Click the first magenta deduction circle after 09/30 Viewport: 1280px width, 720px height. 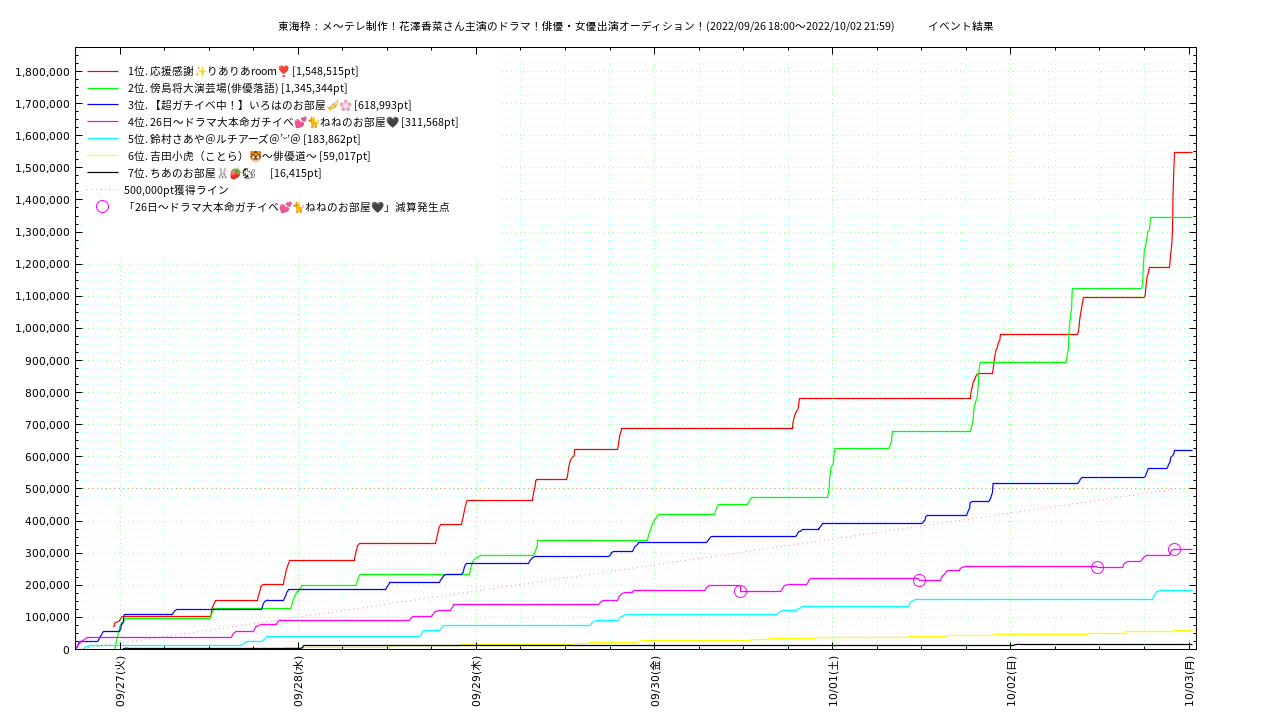(x=740, y=591)
